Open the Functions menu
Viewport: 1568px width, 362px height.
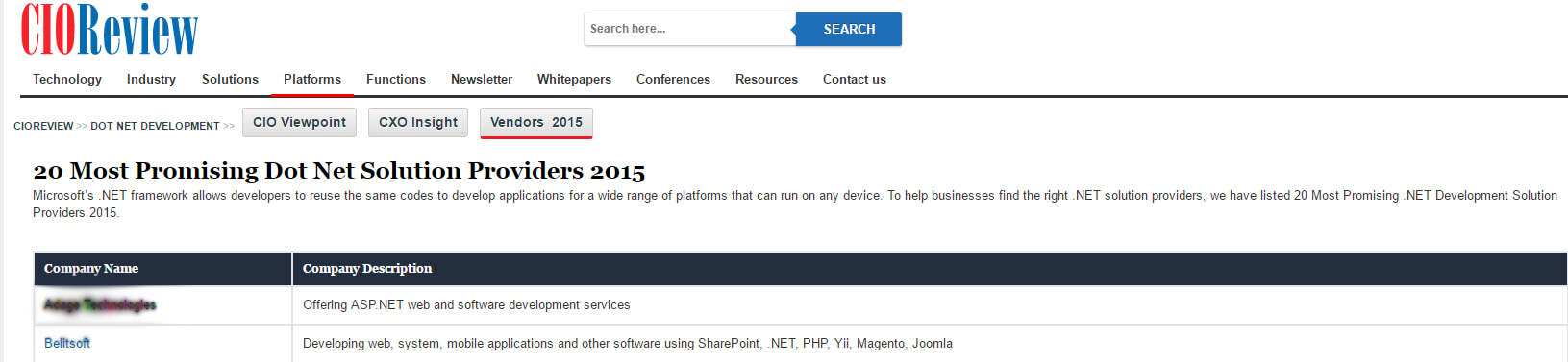click(x=396, y=80)
